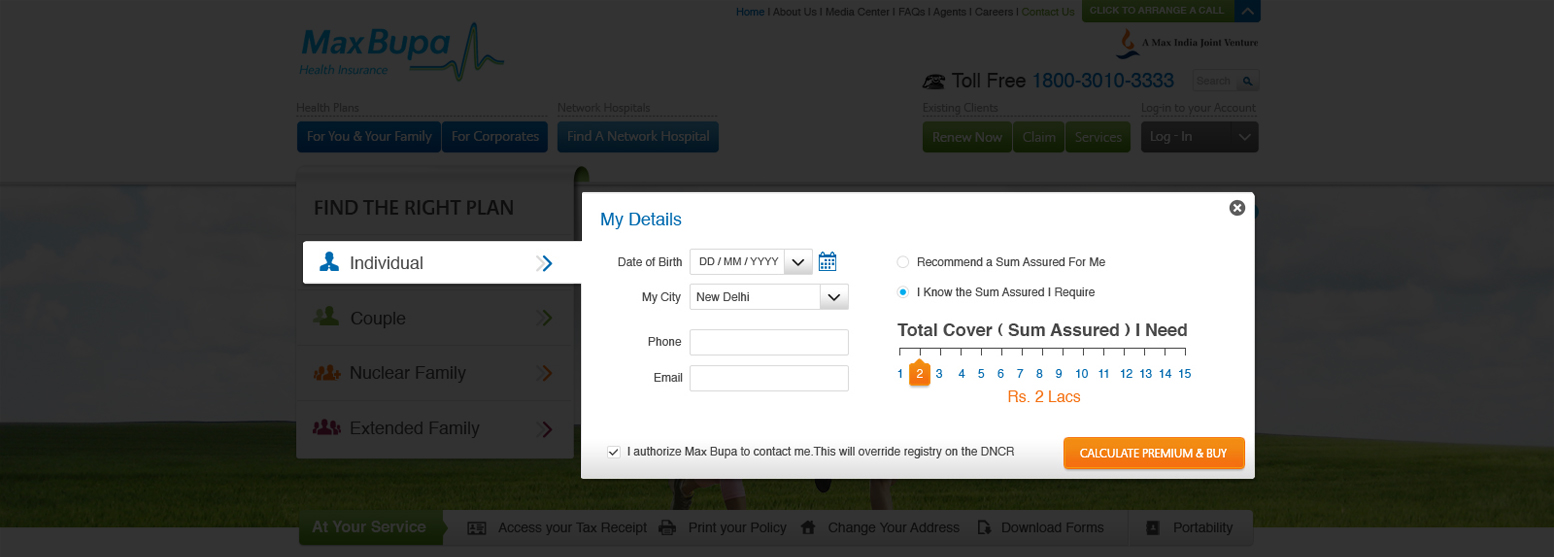
Task: Click the Rs. 2 Lacs value text
Action: tap(1044, 397)
